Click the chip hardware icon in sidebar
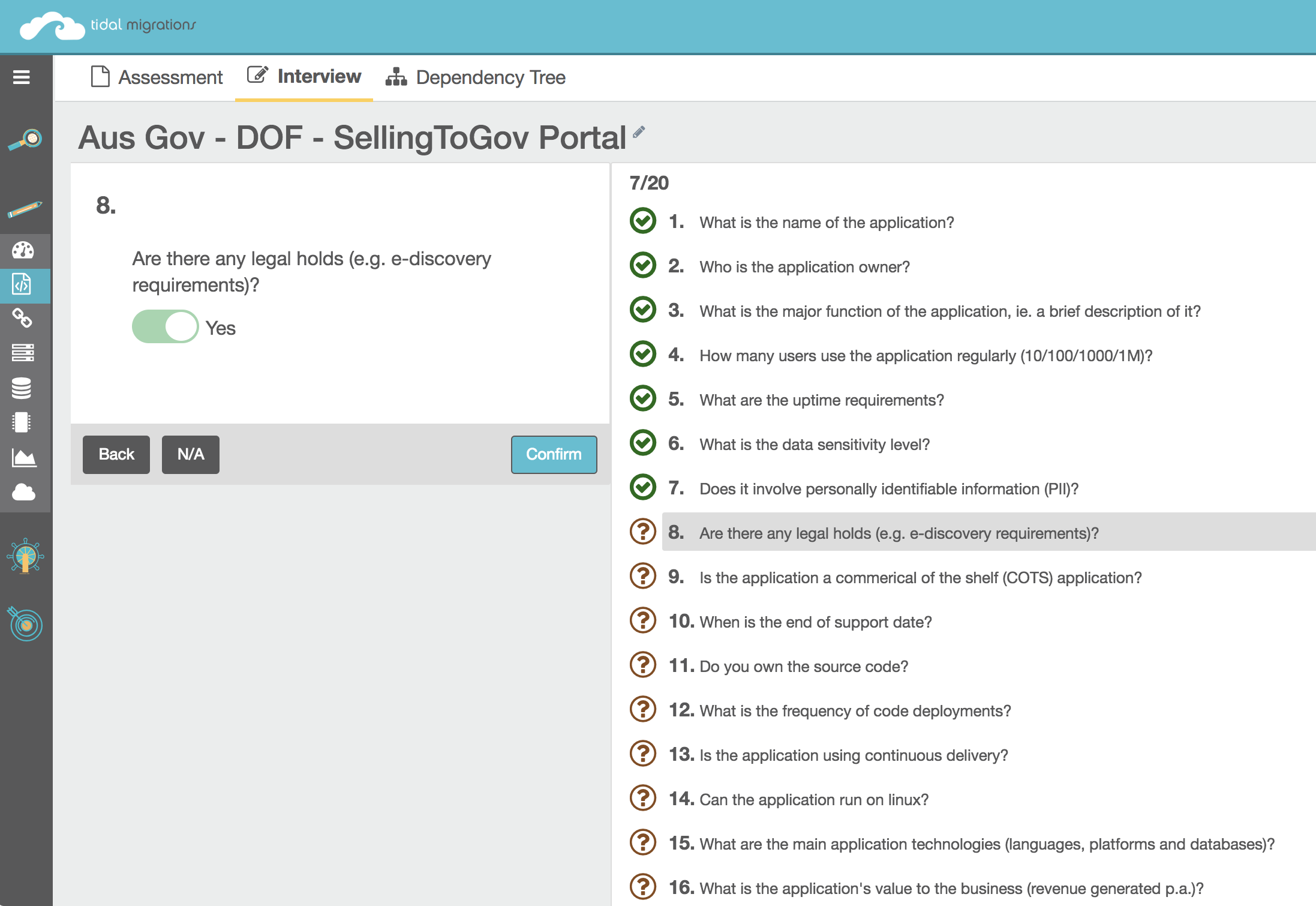The width and height of the screenshot is (1316, 906). click(22, 422)
